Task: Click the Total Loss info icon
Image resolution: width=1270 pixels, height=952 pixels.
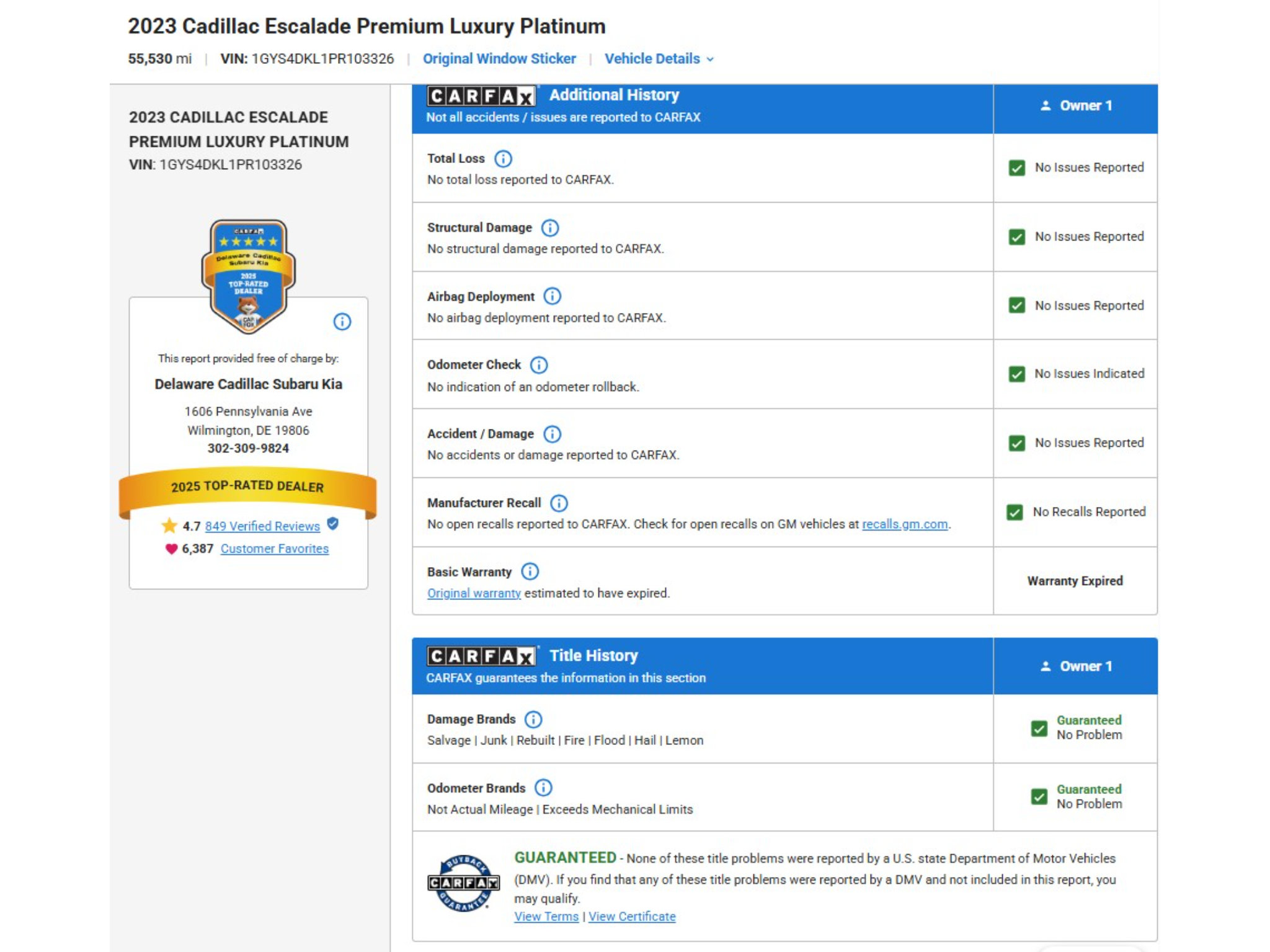Action: 503,159
